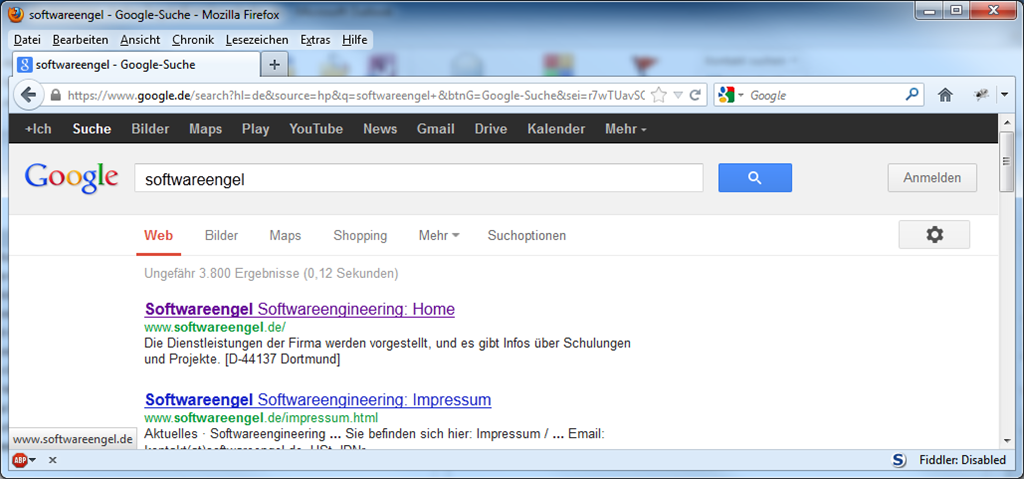Open YouTube in the Google bar

(x=316, y=129)
